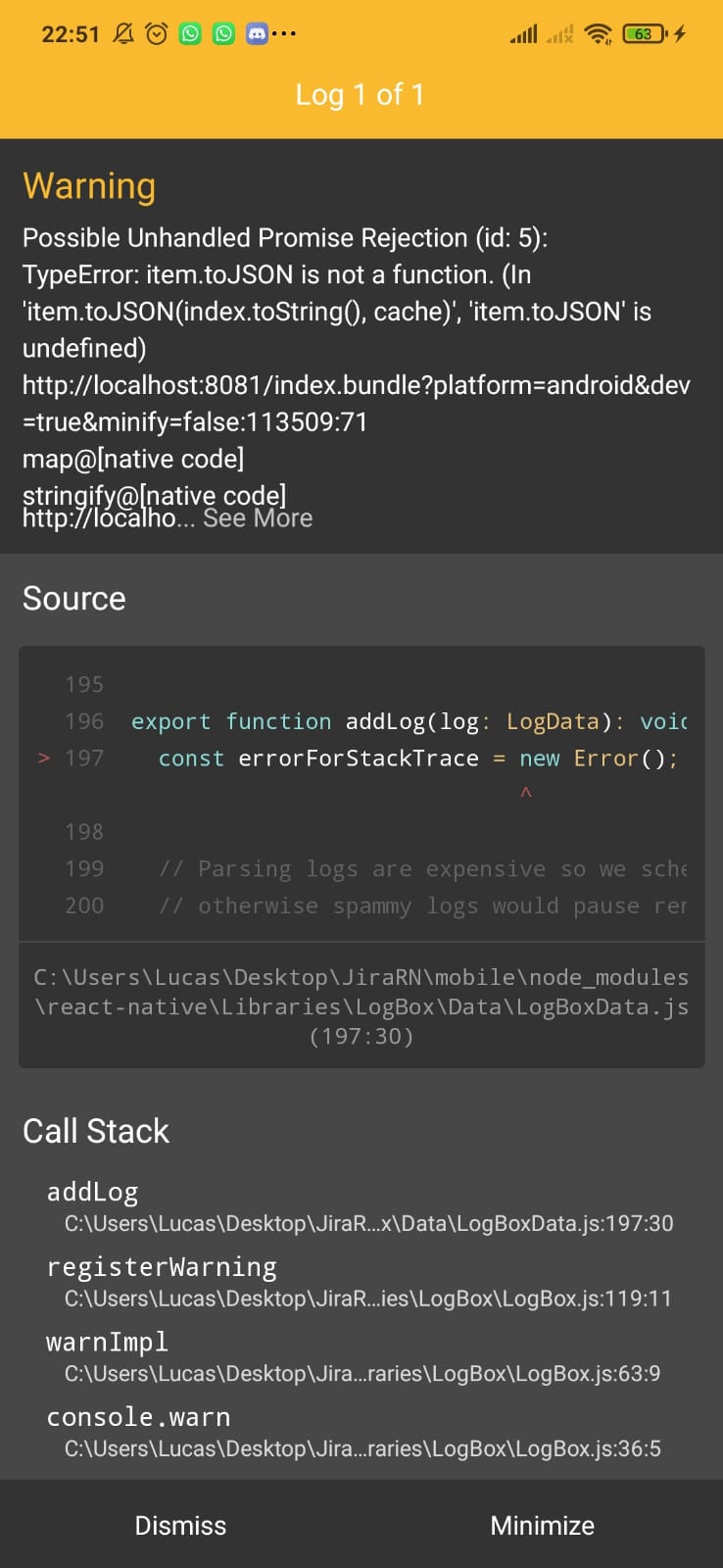Tap the muted bell status icon

tap(123, 34)
